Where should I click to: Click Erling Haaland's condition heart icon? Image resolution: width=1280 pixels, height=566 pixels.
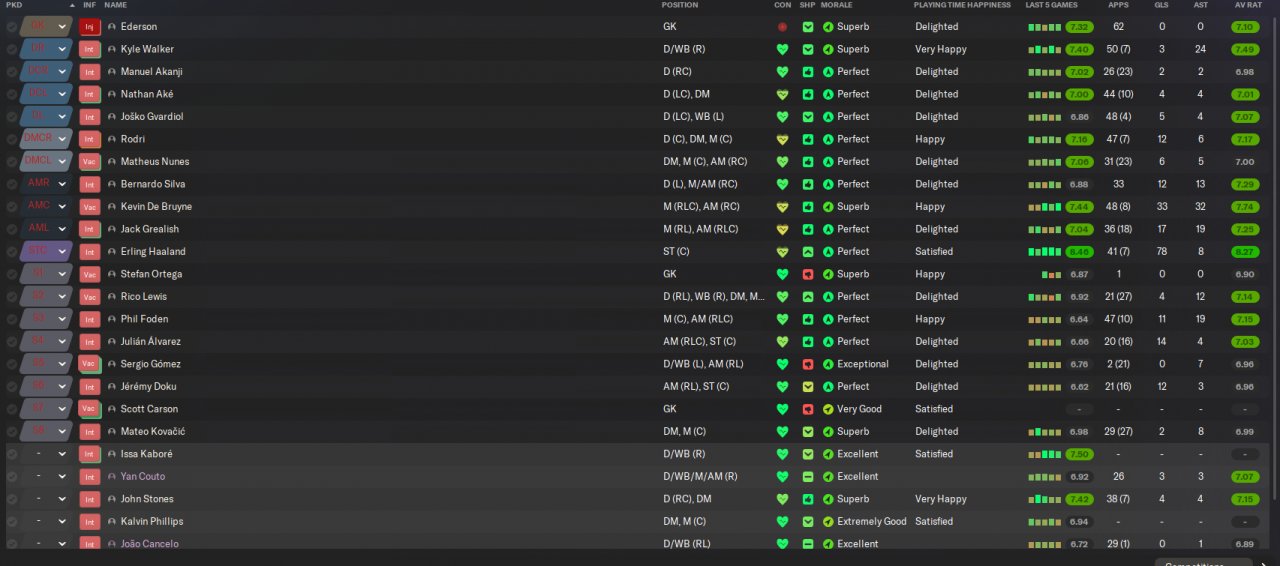click(782, 251)
